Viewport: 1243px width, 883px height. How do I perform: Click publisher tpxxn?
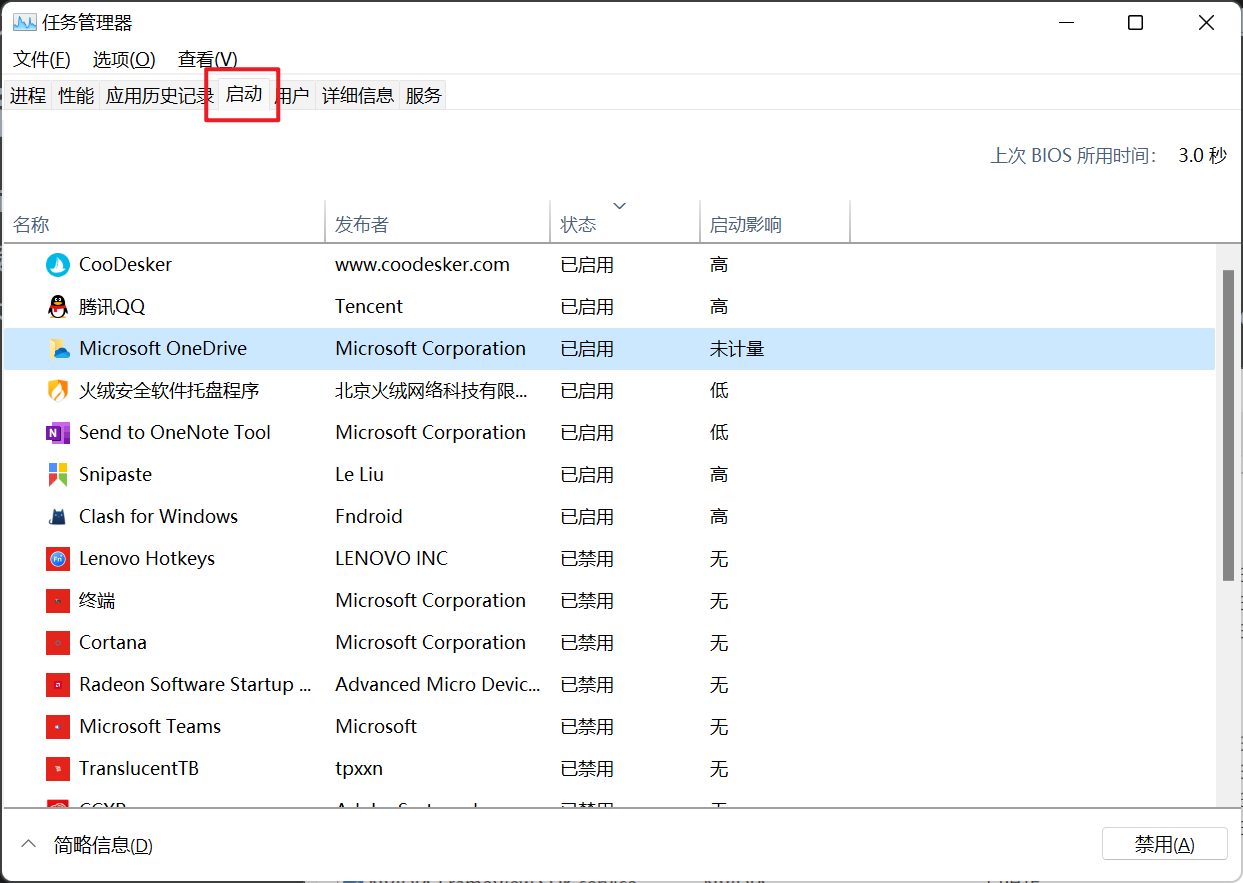click(x=359, y=769)
